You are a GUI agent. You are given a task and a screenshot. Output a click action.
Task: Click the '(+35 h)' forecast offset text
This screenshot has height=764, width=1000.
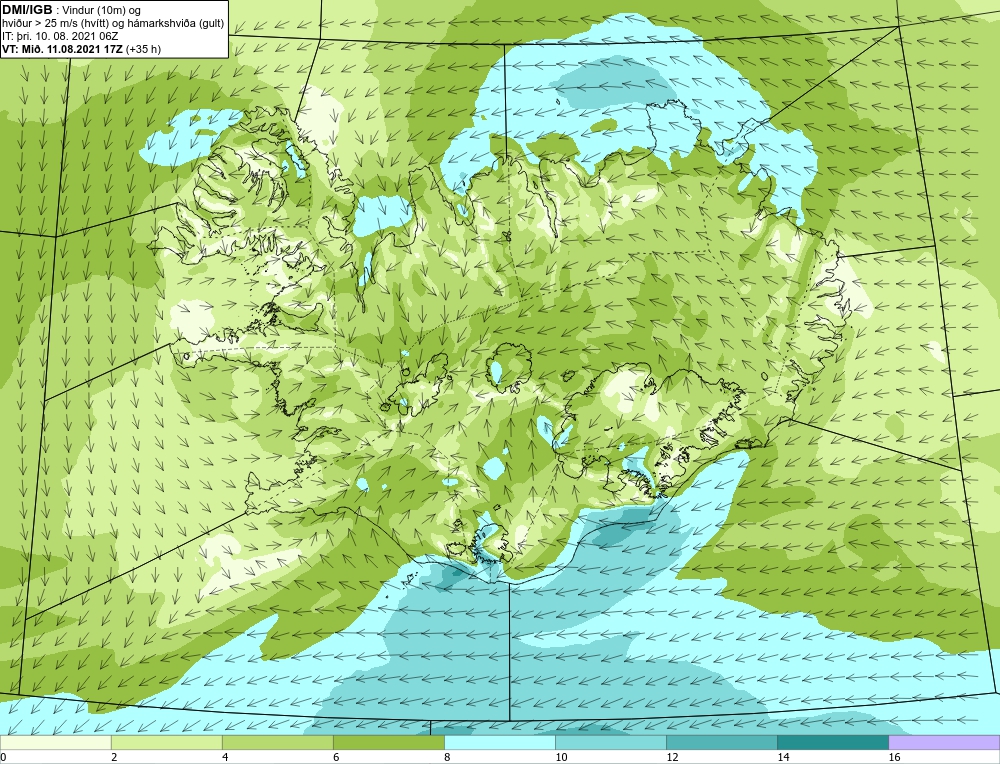tap(143, 49)
